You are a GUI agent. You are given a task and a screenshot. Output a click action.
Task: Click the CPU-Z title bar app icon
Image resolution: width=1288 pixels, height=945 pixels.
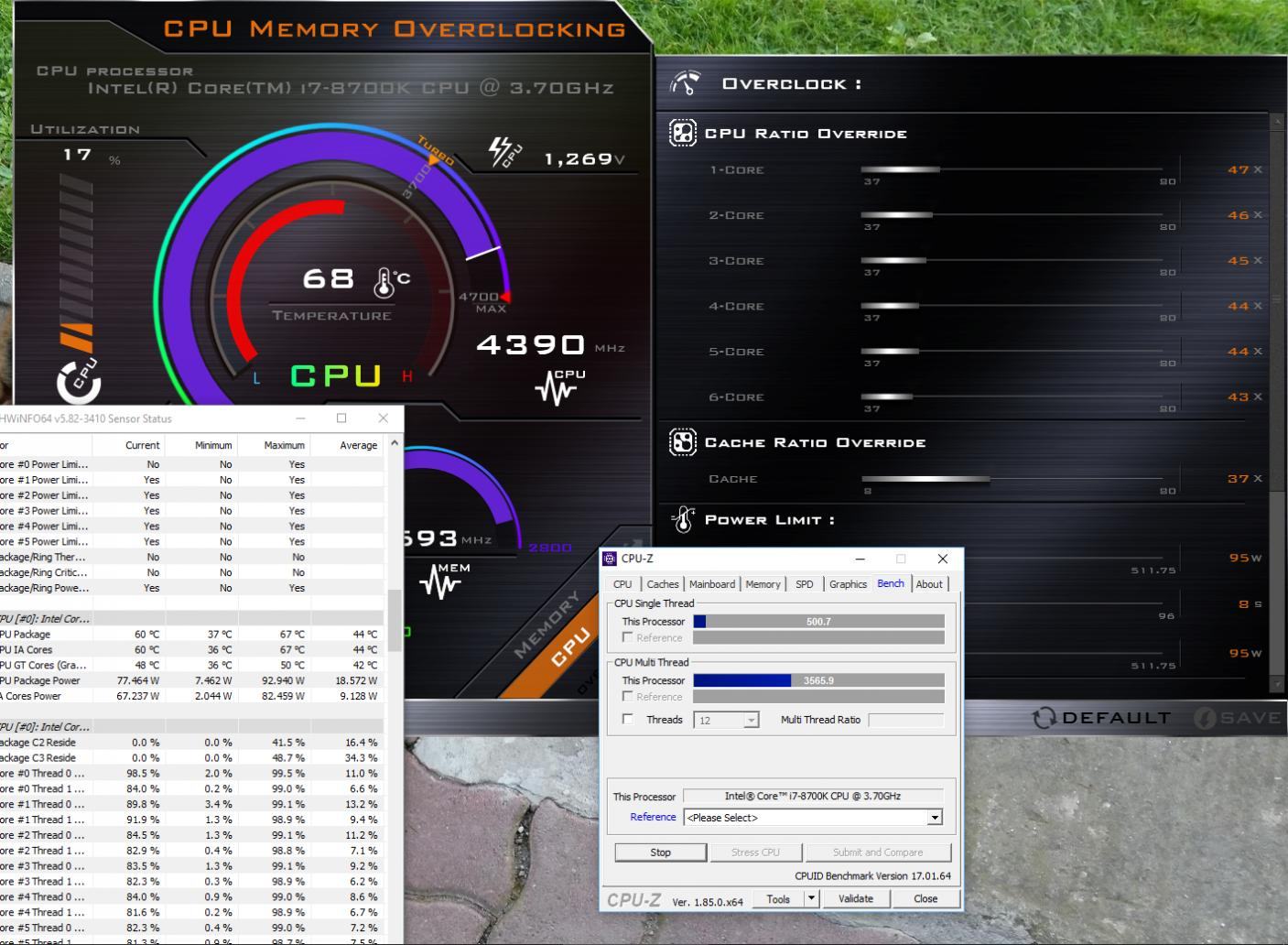pos(610,559)
